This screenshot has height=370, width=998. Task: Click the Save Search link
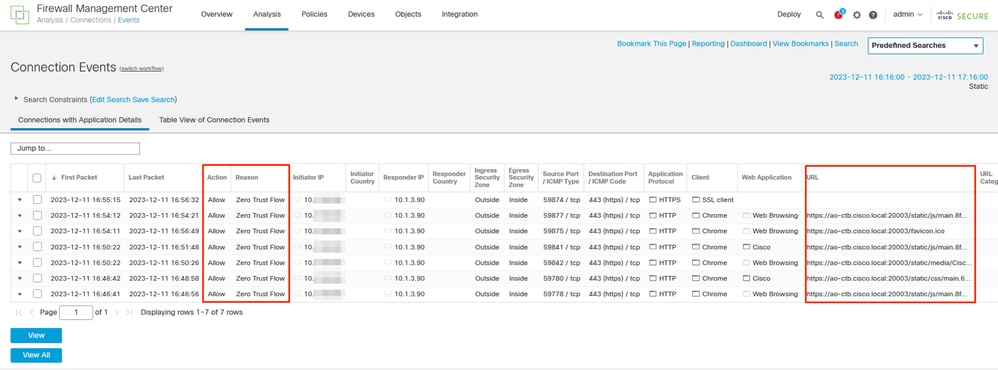153,99
